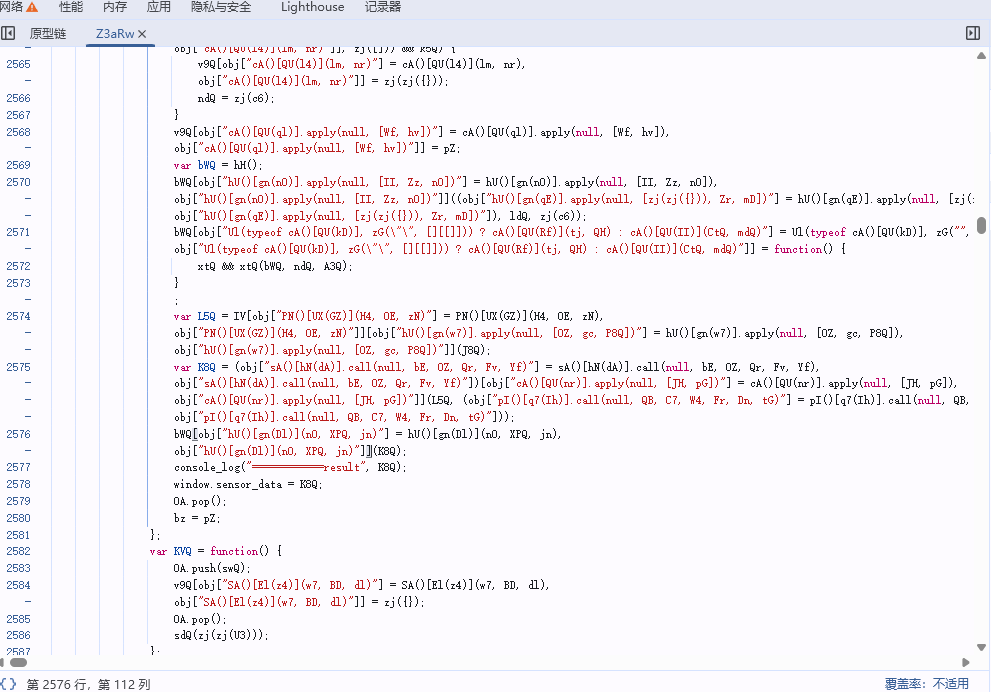Screen dimensions: 991x692
Task: Click the 'window.sensor_data = K8Q;' line
Action: (248, 484)
